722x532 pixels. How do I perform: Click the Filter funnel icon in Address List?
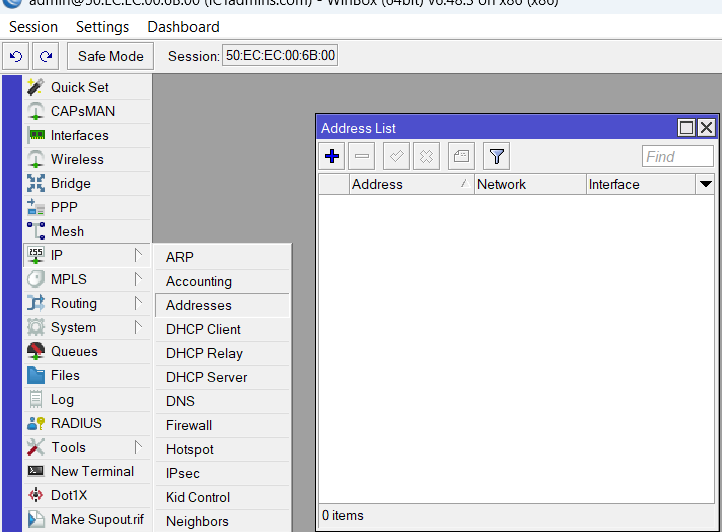tap(496, 156)
